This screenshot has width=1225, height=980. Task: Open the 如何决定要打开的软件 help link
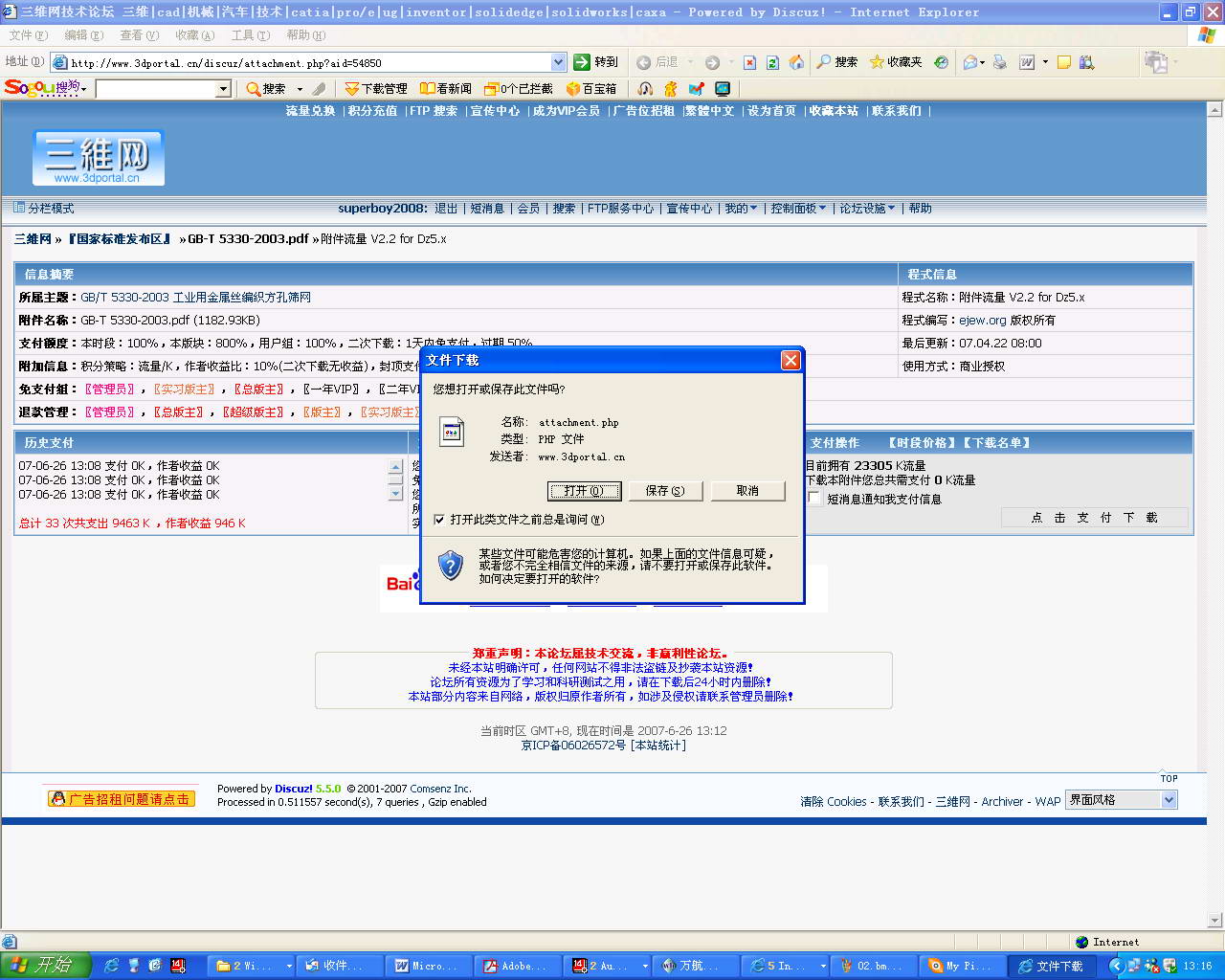(539, 579)
